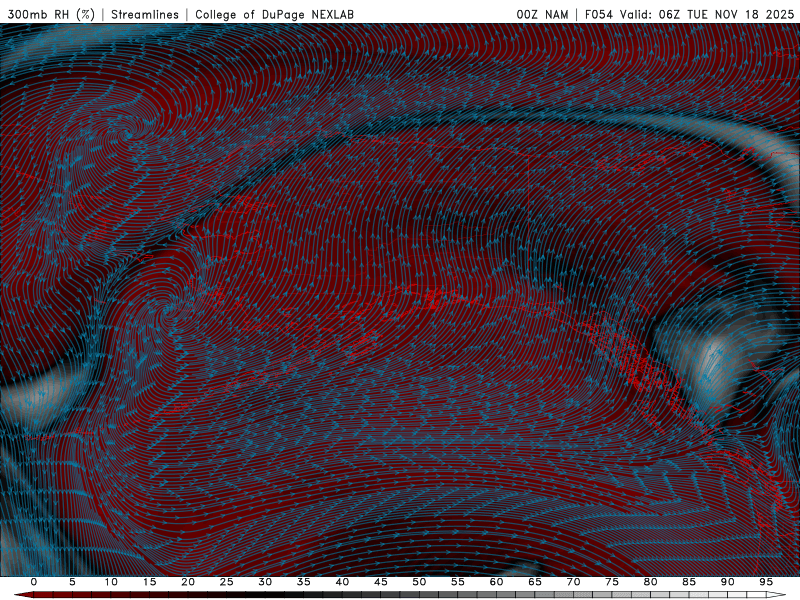The image size is (800, 600).
Task: Click the '50' label on the color scale
Action: 419,582
